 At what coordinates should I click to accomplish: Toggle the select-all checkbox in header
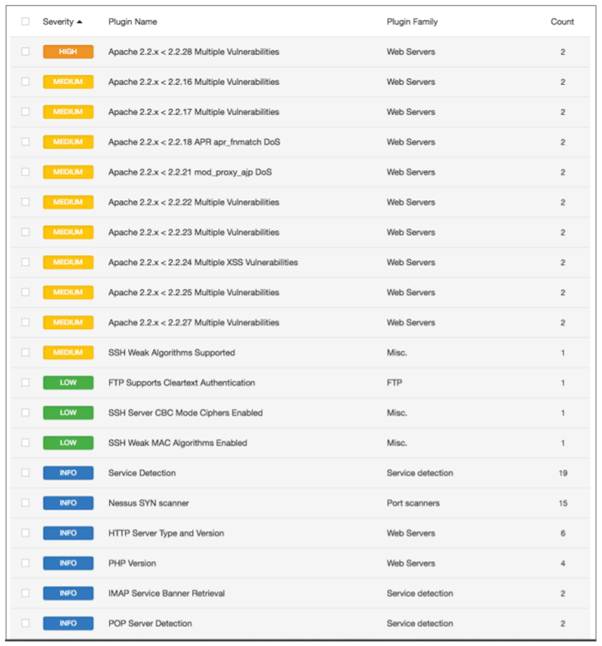point(25,21)
